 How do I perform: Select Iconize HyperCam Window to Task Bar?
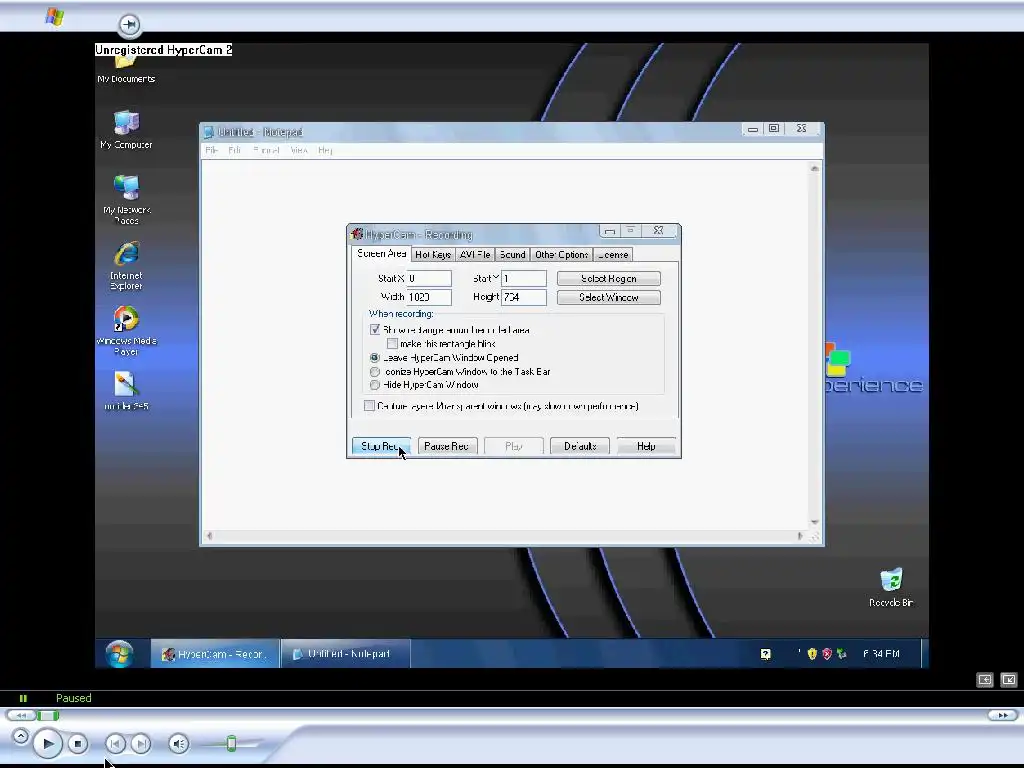375,372
